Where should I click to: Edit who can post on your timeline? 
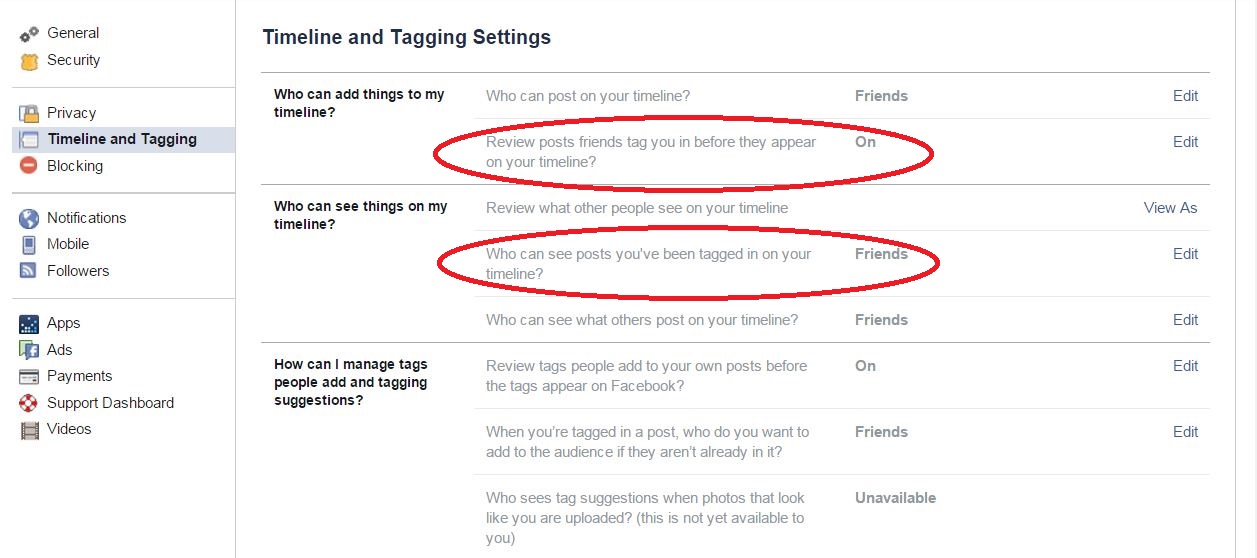(x=1185, y=96)
